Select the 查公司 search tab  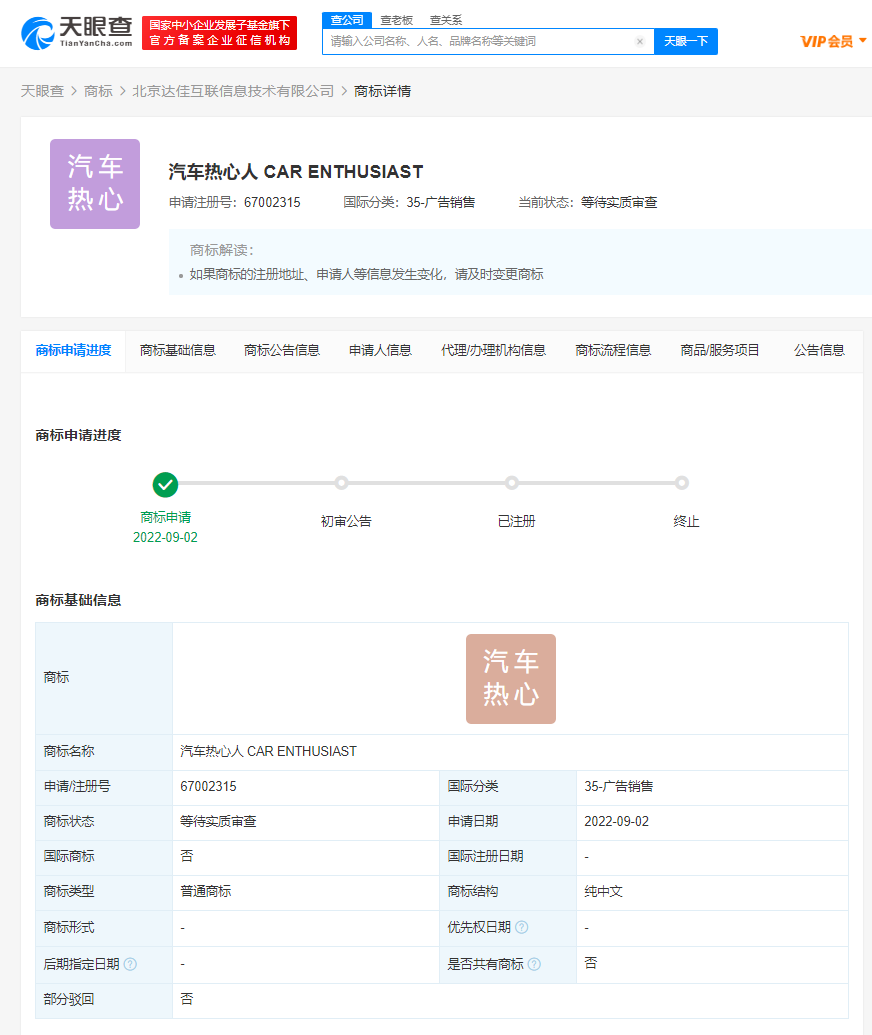[347, 20]
